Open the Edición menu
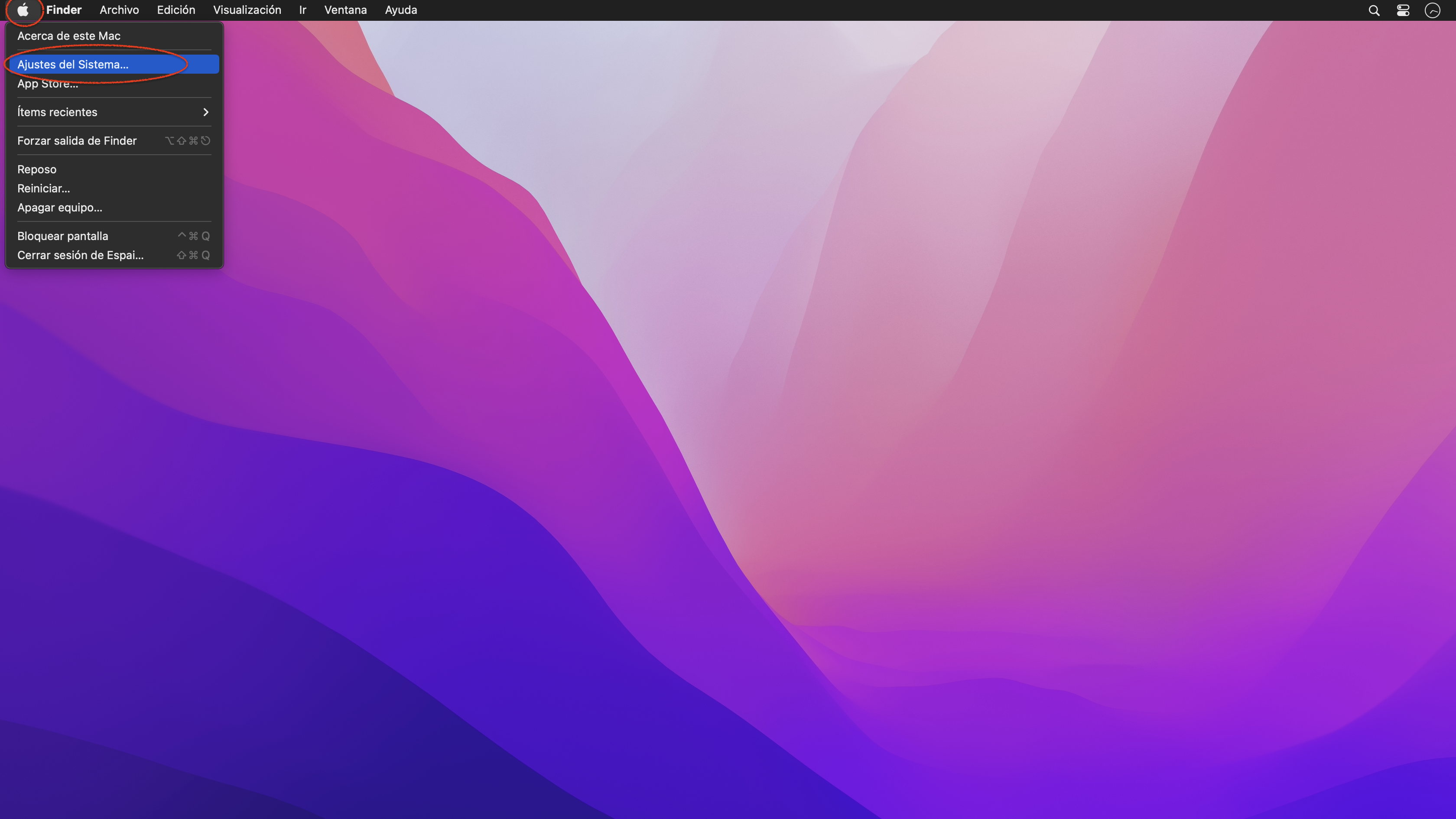 (176, 10)
